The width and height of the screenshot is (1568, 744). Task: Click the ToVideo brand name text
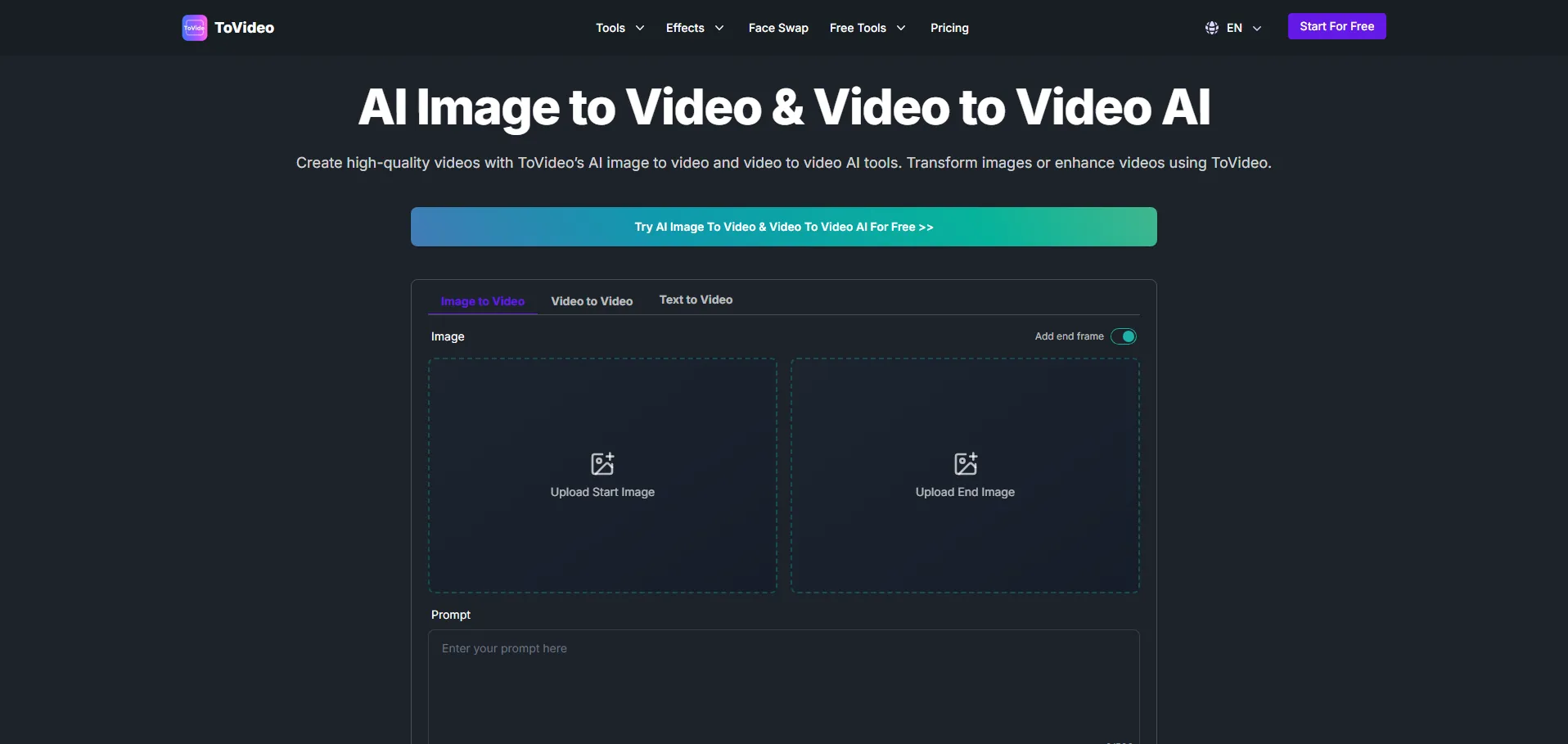[x=244, y=28]
